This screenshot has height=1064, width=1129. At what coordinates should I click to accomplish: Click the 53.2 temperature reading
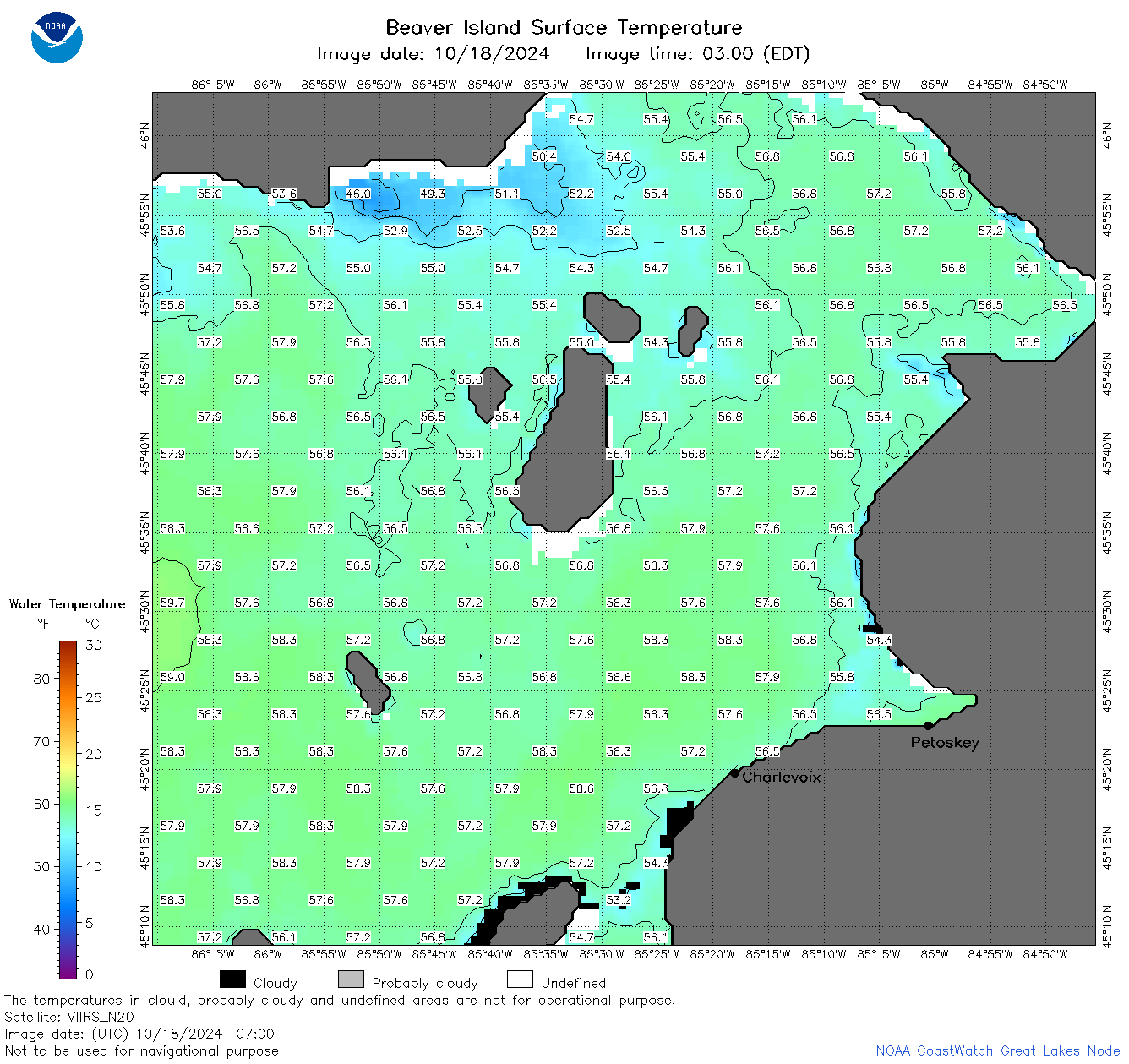pos(619,900)
